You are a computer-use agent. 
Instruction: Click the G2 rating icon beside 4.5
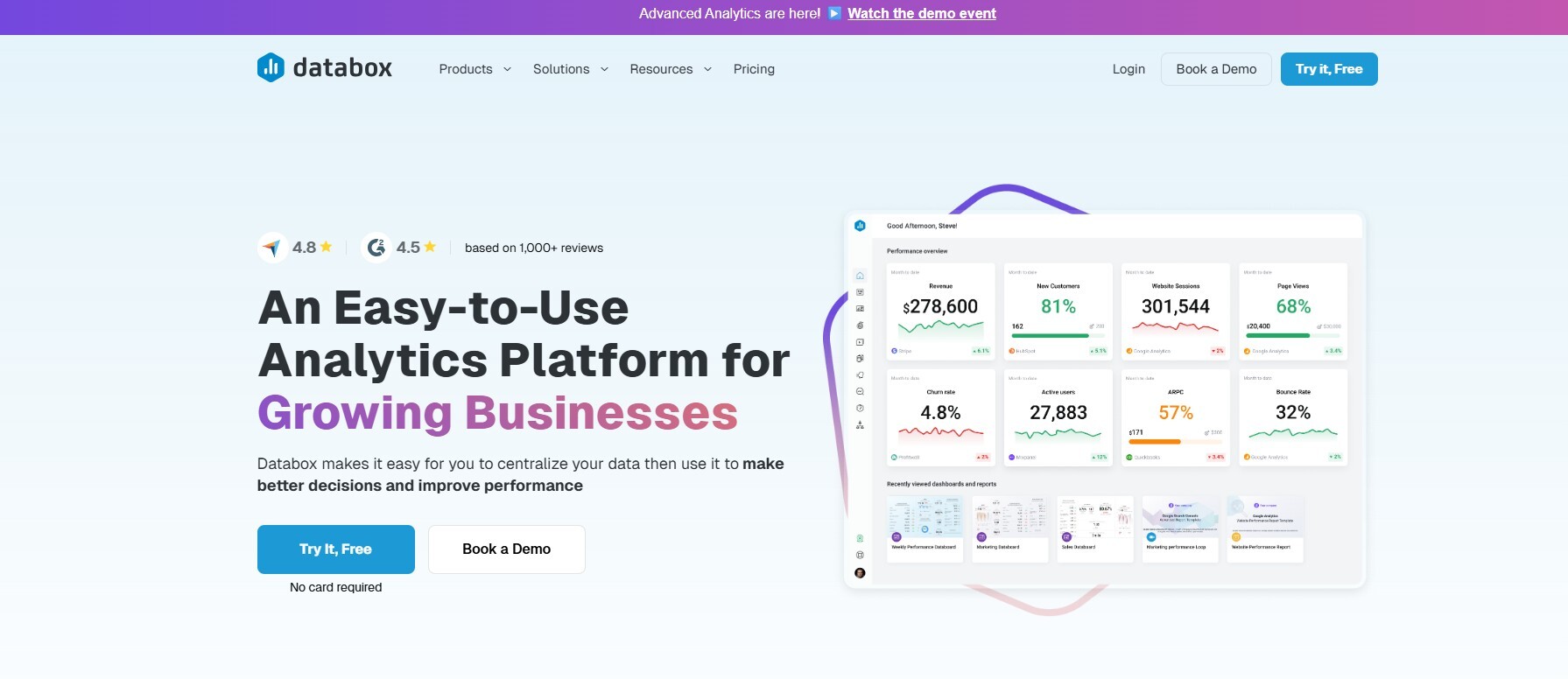coord(376,248)
